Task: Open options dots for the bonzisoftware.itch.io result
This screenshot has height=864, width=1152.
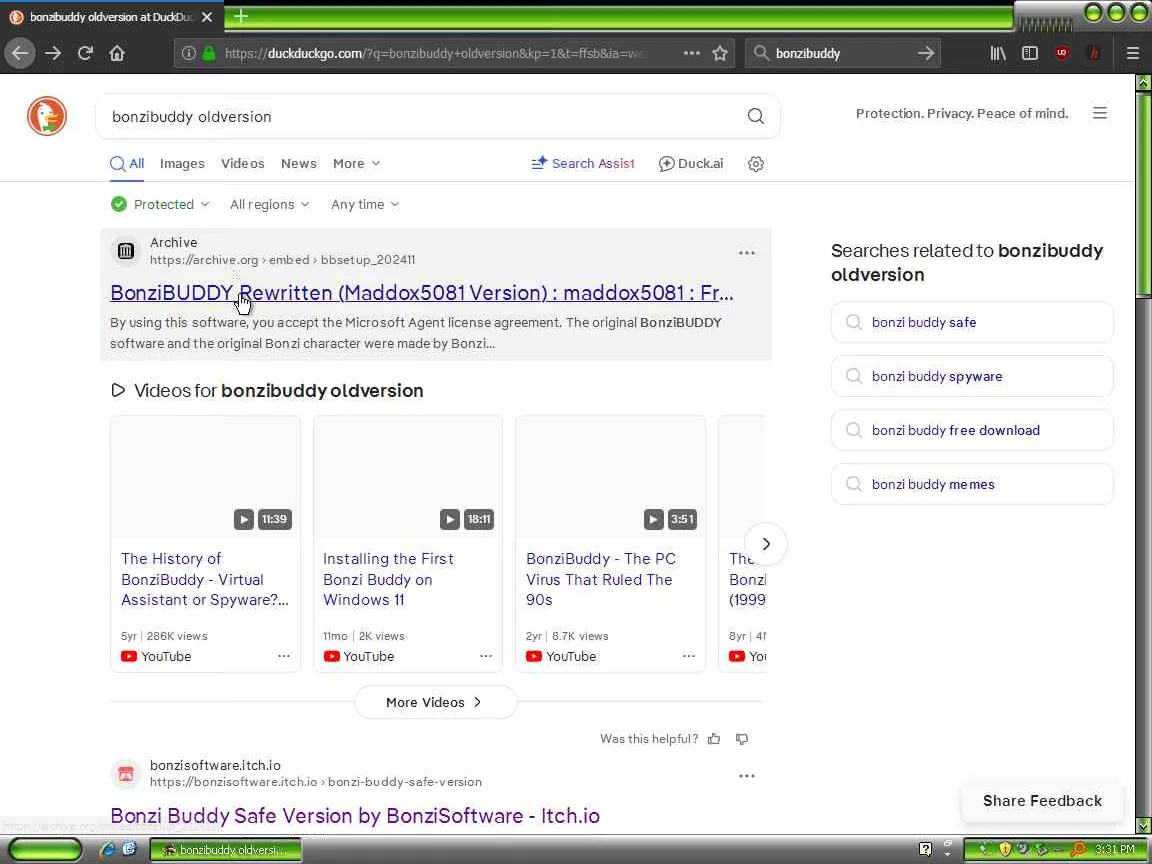Action: [746, 776]
